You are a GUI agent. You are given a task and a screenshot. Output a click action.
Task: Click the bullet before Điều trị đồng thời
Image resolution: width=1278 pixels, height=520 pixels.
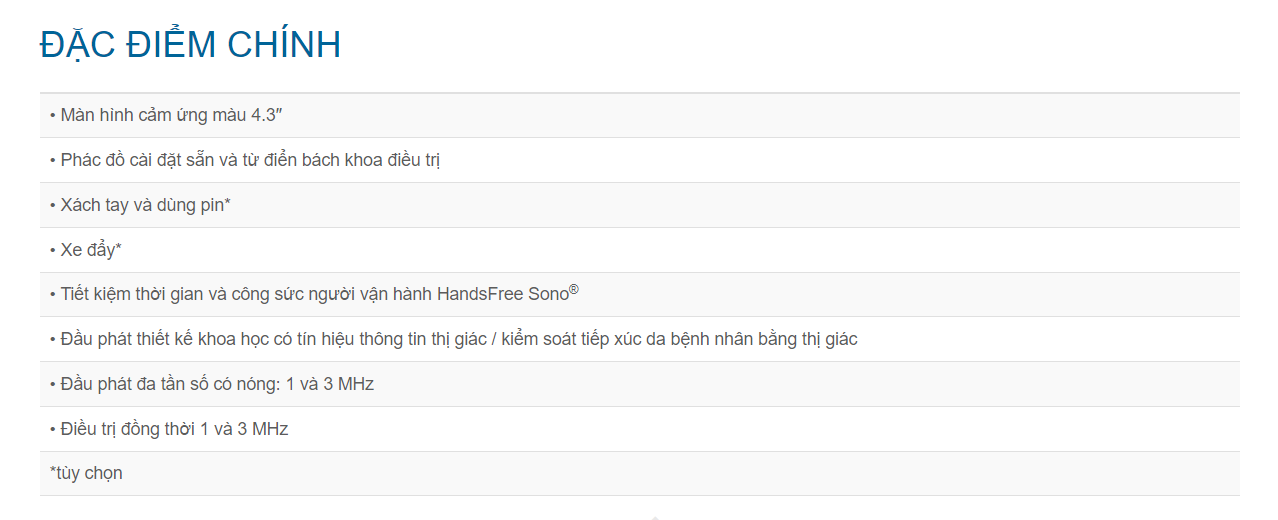point(53,429)
